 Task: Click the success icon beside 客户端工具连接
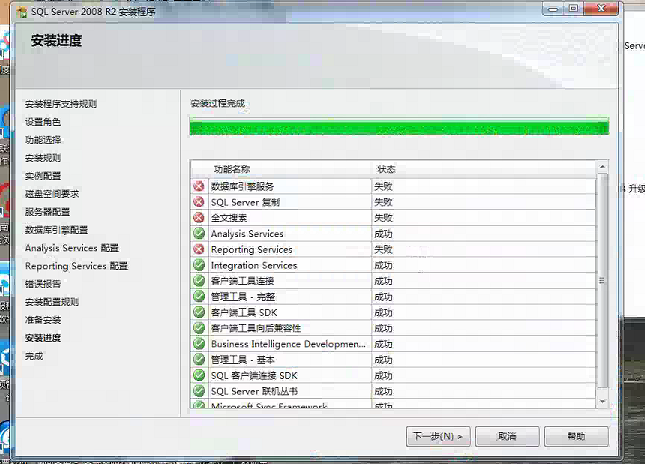199,281
